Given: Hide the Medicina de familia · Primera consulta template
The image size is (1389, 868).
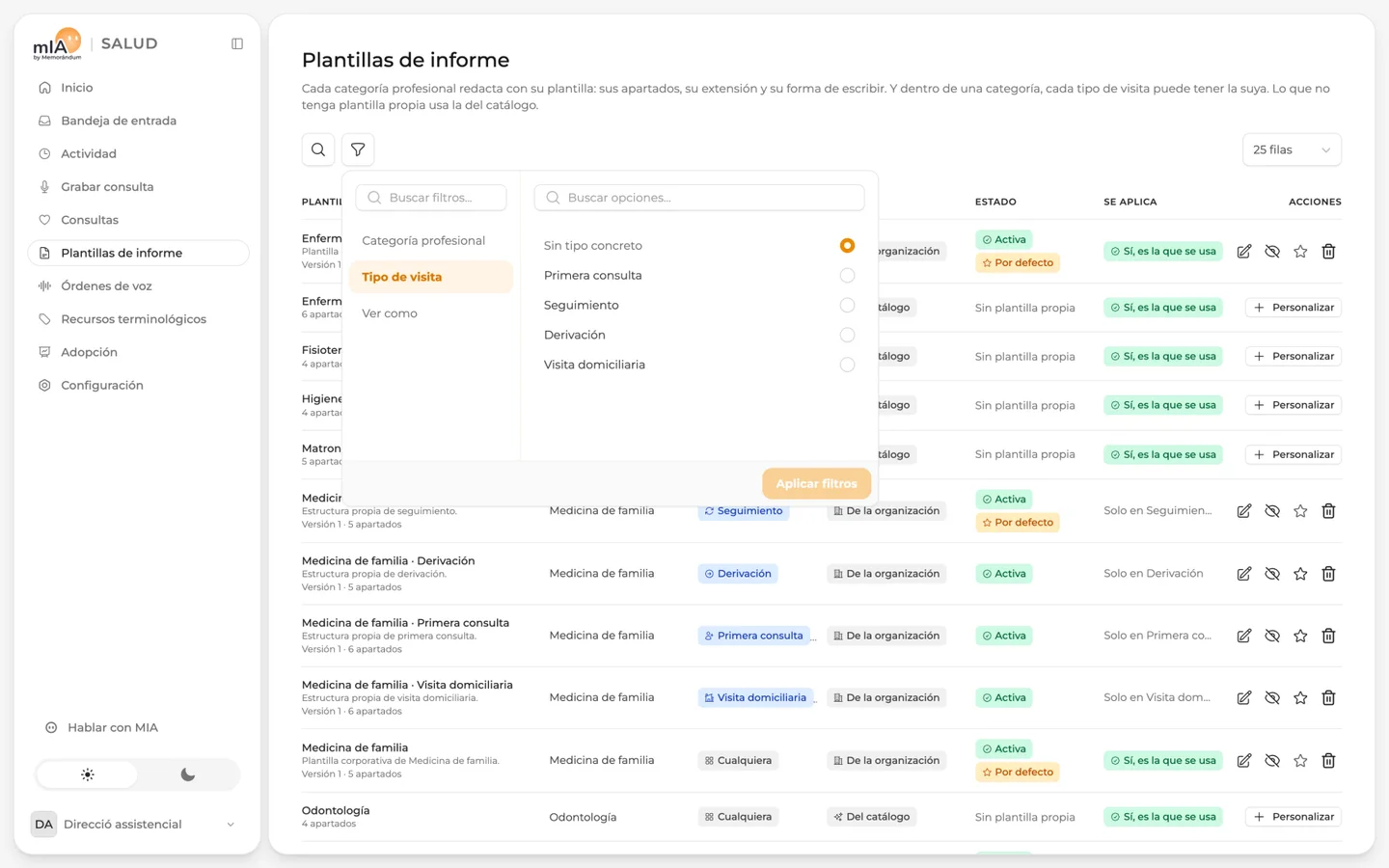Looking at the screenshot, I should point(1272,636).
